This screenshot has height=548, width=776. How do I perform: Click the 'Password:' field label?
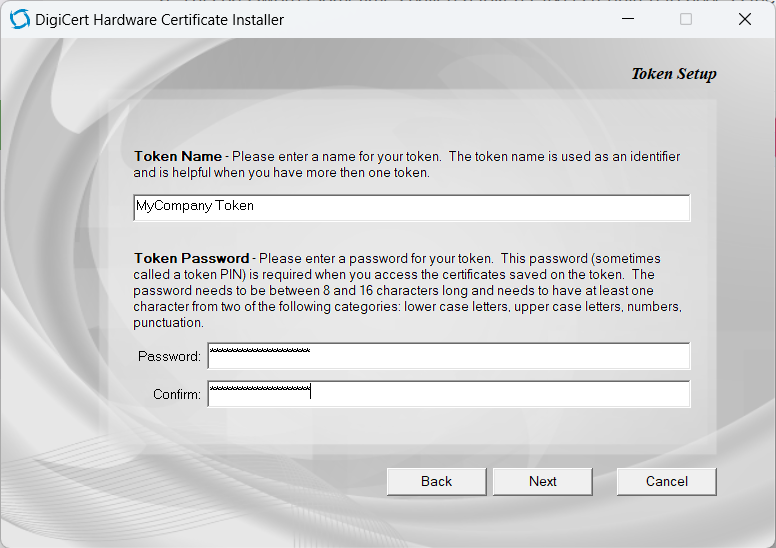pyautogui.click(x=169, y=356)
